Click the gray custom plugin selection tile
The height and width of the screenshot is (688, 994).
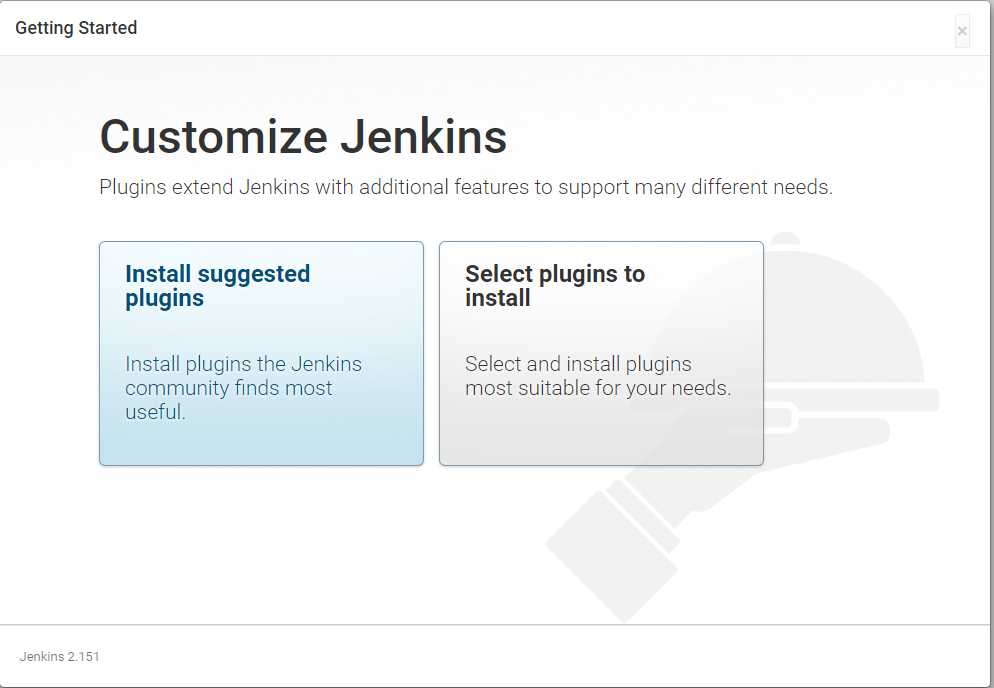(x=601, y=353)
